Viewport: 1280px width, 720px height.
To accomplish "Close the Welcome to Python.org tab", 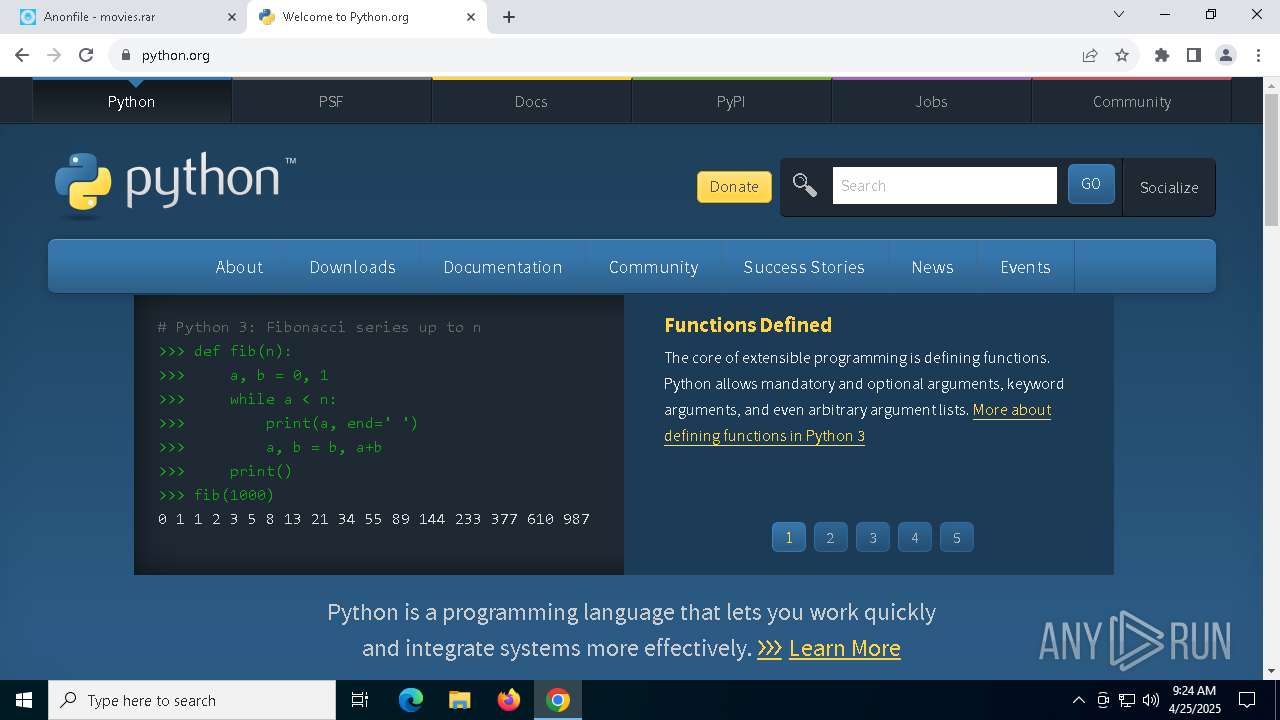I will tap(471, 17).
